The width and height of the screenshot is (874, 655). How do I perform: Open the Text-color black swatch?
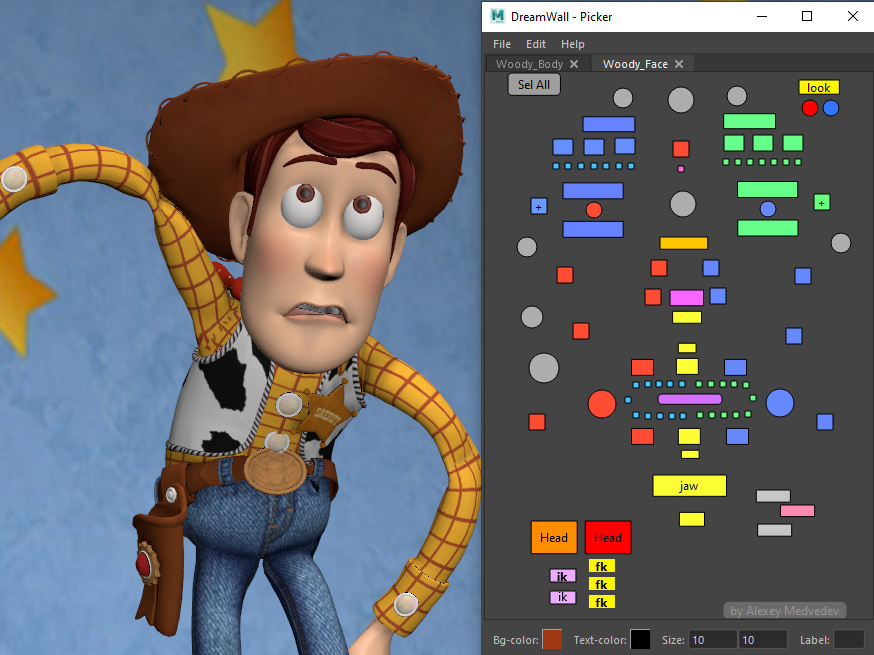point(640,639)
